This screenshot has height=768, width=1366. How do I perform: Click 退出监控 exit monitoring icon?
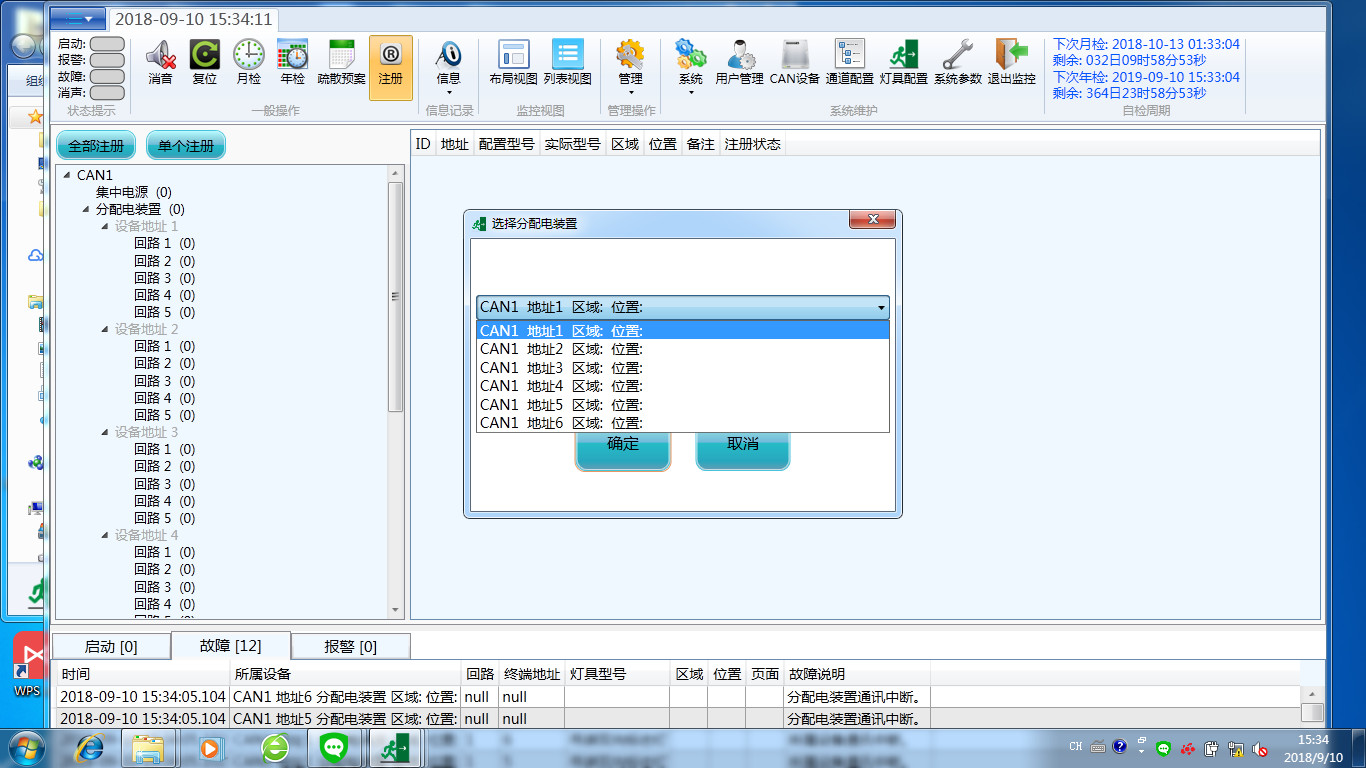(x=1011, y=62)
